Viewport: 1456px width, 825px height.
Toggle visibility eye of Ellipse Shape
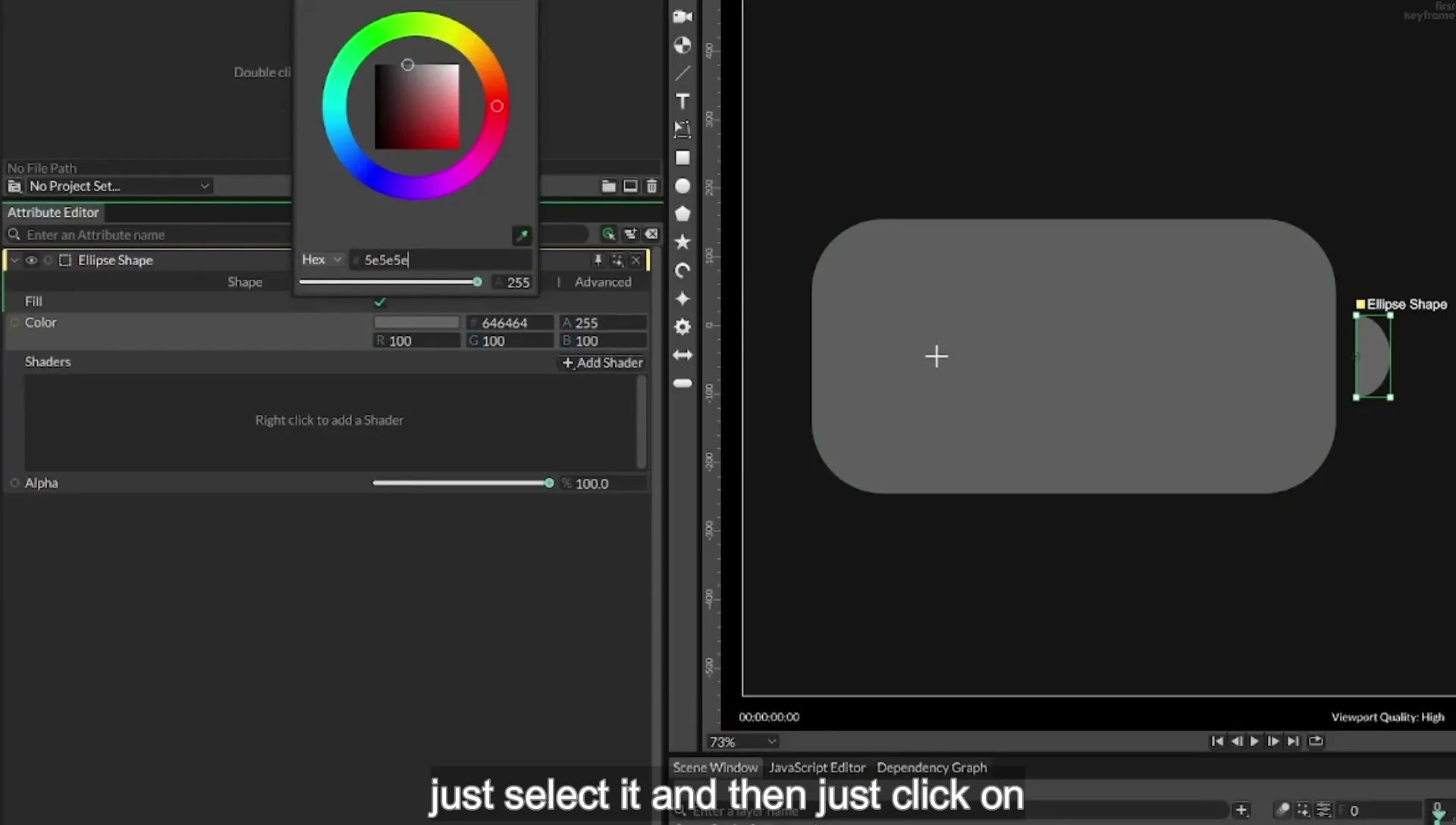coord(31,260)
